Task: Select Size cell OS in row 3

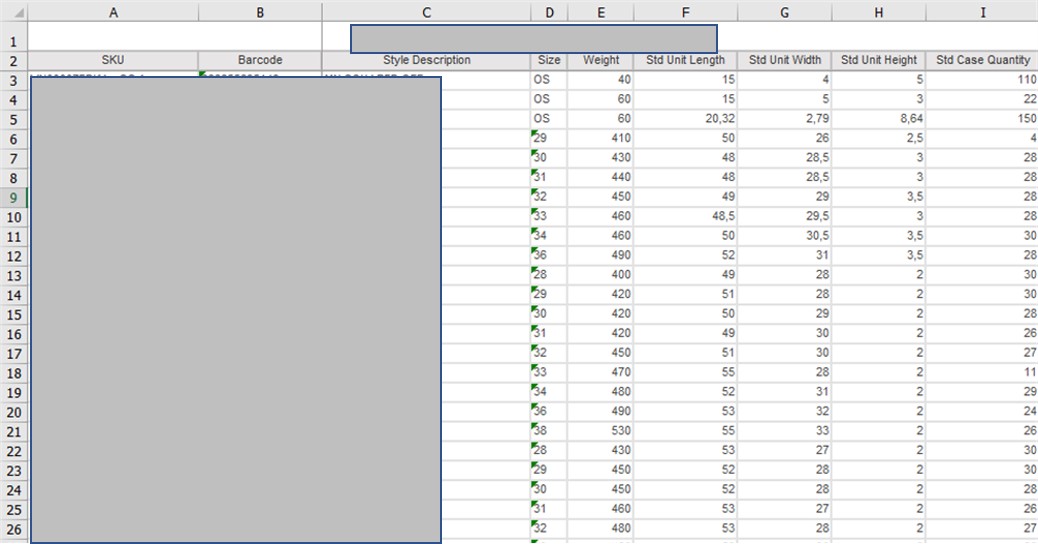Action: [549, 79]
